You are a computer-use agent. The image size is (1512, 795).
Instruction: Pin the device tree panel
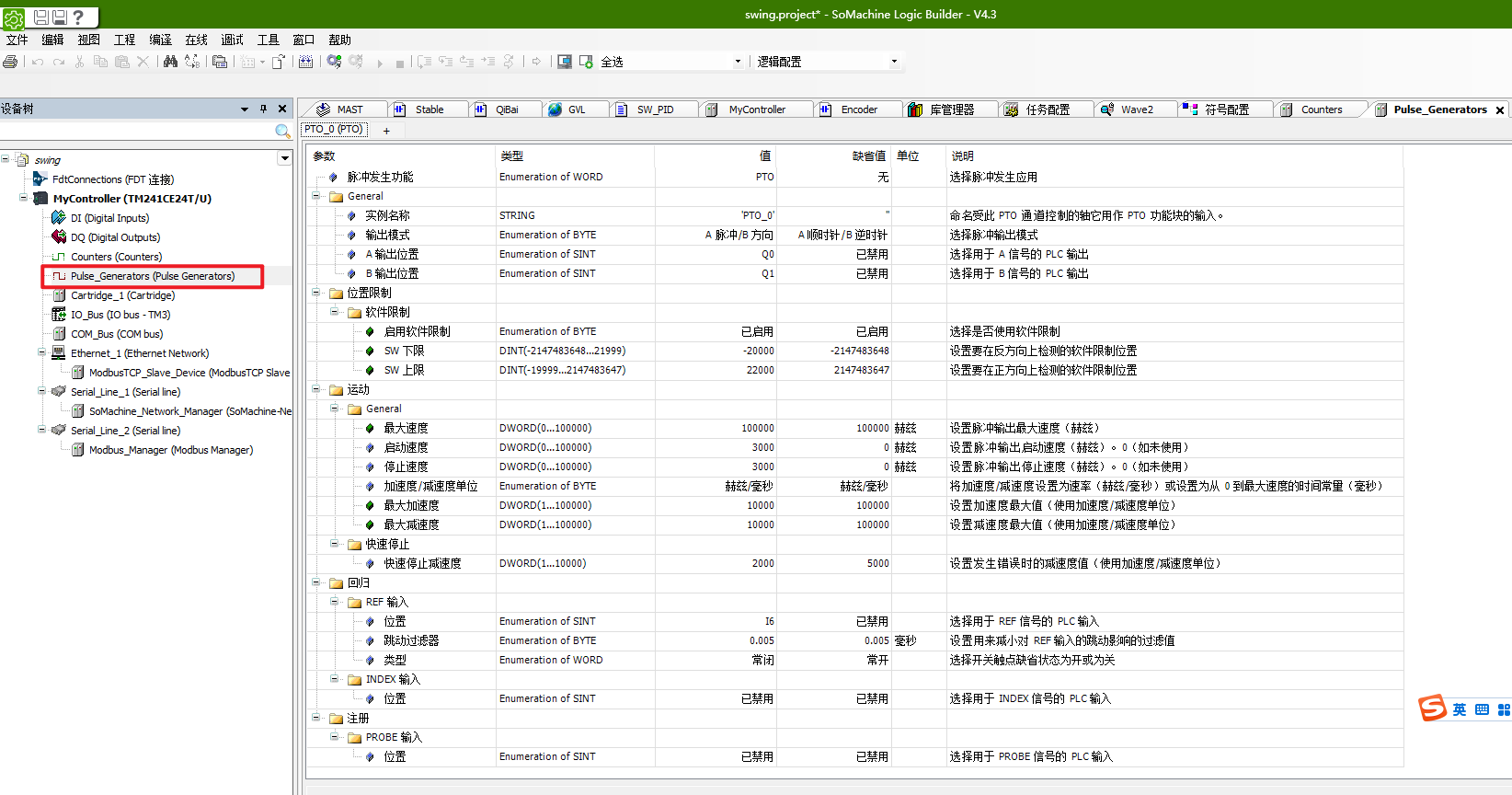263,109
